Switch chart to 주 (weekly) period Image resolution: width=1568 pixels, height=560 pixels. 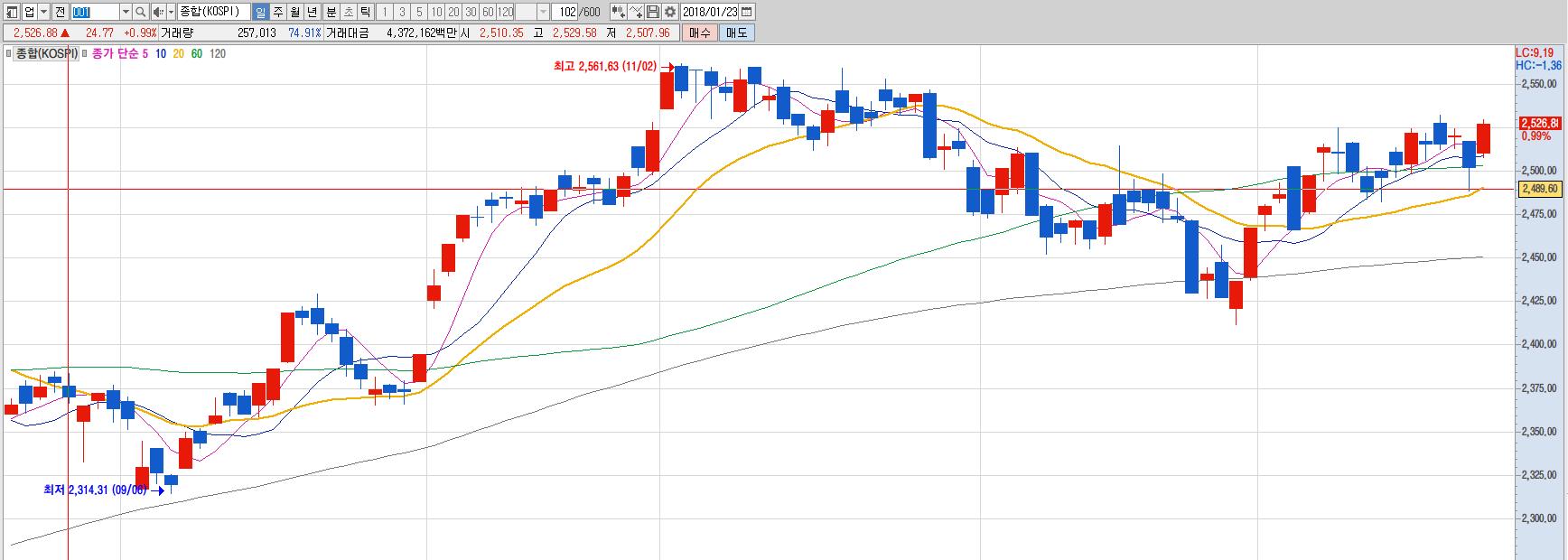pyautogui.click(x=277, y=12)
